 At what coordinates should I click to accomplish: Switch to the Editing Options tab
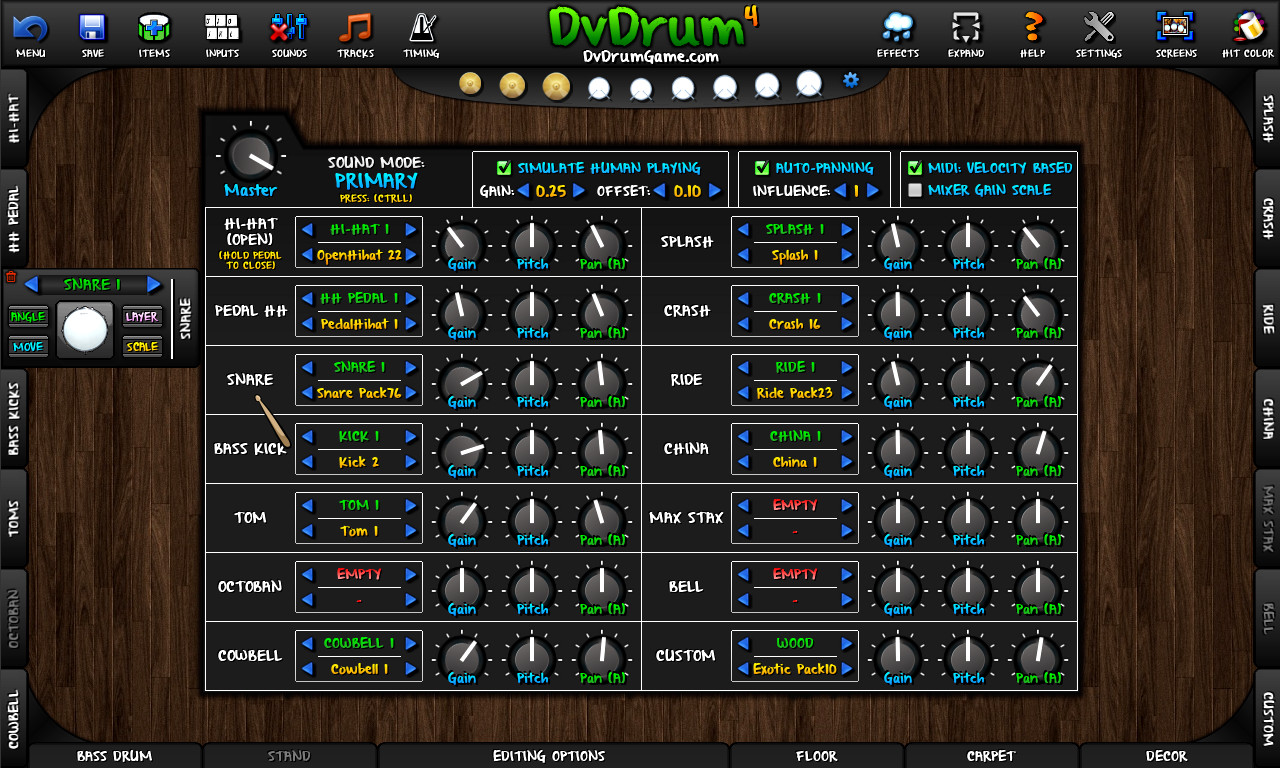(x=550, y=756)
